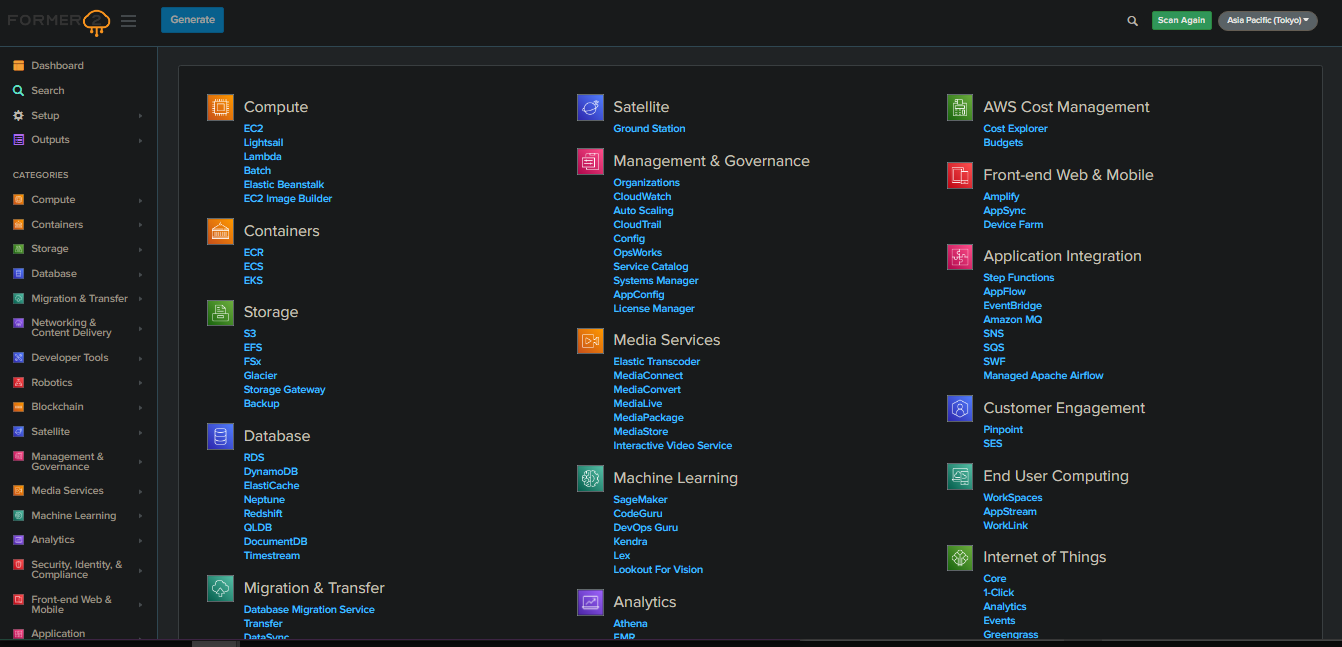Open the Pinpoint link
1342x647 pixels.
point(1003,430)
